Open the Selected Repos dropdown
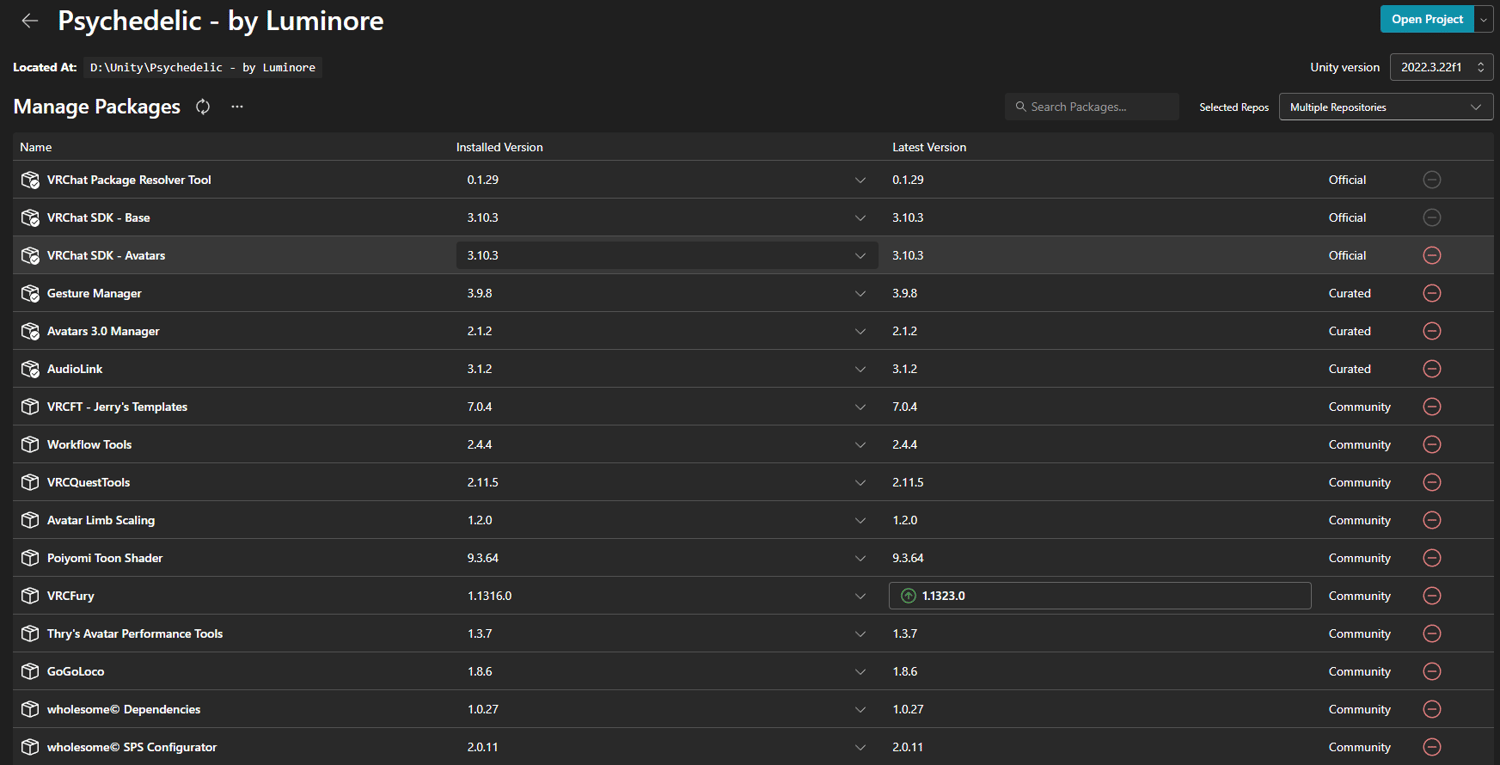Image resolution: width=1500 pixels, height=765 pixels. [x=1385, y=107]
